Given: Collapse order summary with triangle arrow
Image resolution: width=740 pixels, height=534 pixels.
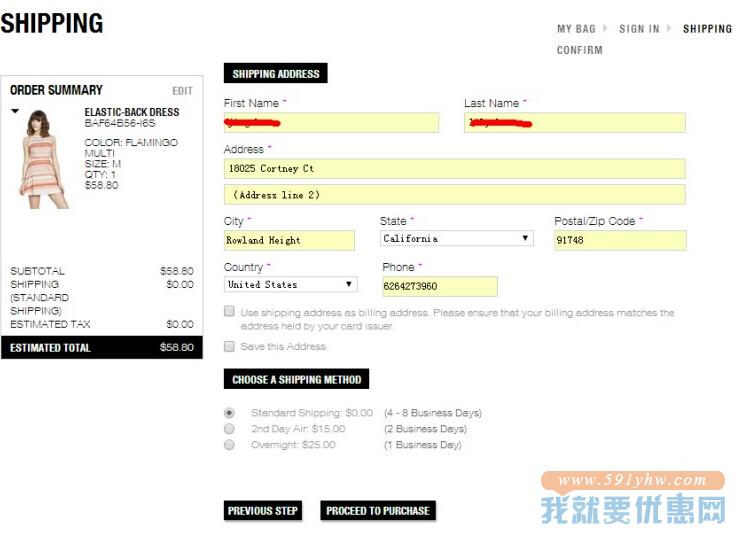Looking at the screenshot, I should 15,111.
